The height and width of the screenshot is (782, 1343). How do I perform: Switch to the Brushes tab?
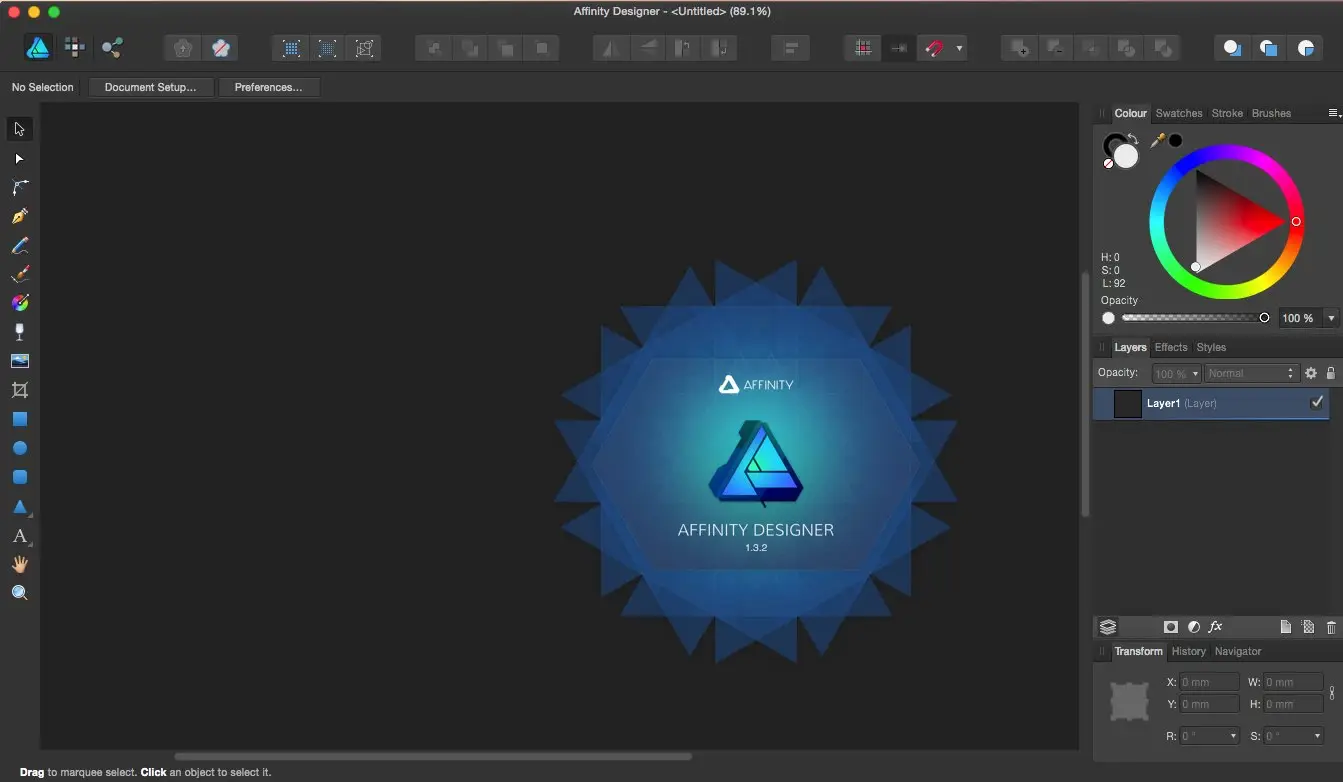coord(1271,113)
